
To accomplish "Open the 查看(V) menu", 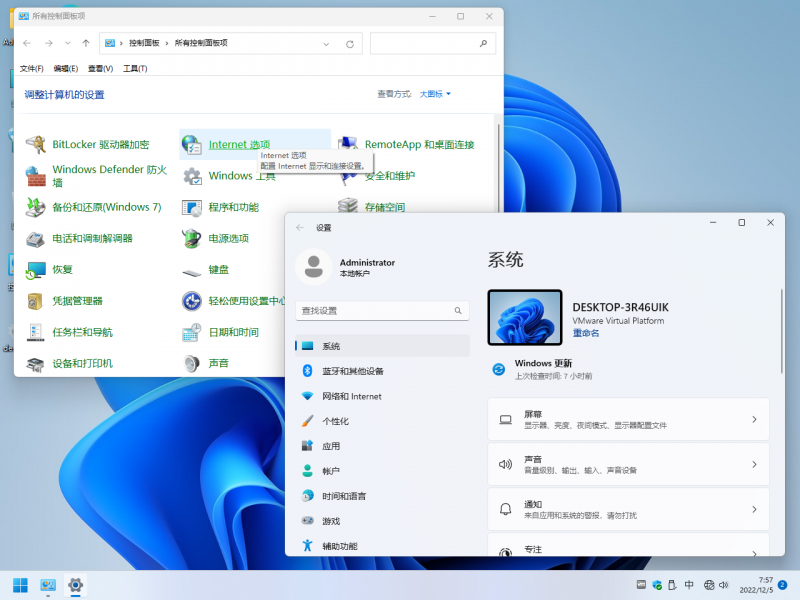I will coord(101,68).
